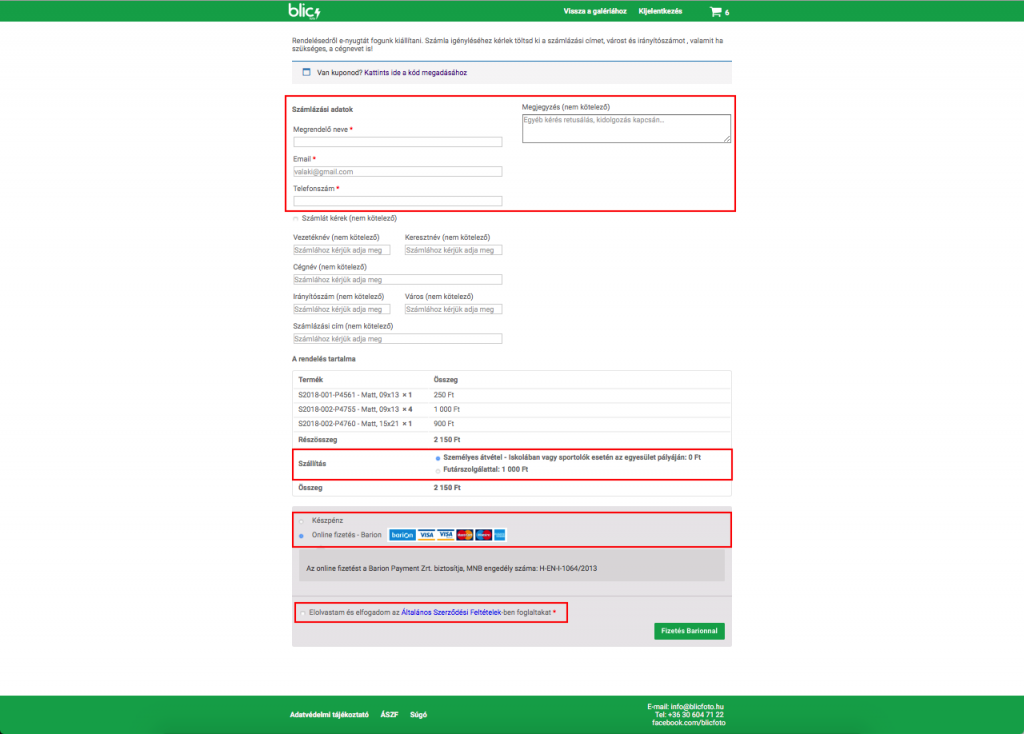The image size is (1024, 734).
Task: Accept the Általános Szerződési Feltételek checkbox
Action: point(302,611)
